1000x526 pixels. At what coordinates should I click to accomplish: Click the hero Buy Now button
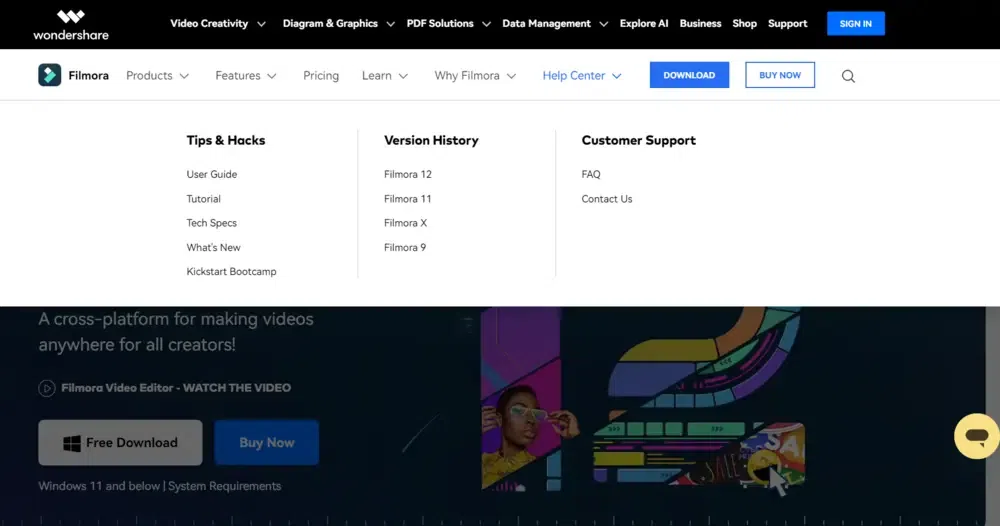click(x=267, y=442)
